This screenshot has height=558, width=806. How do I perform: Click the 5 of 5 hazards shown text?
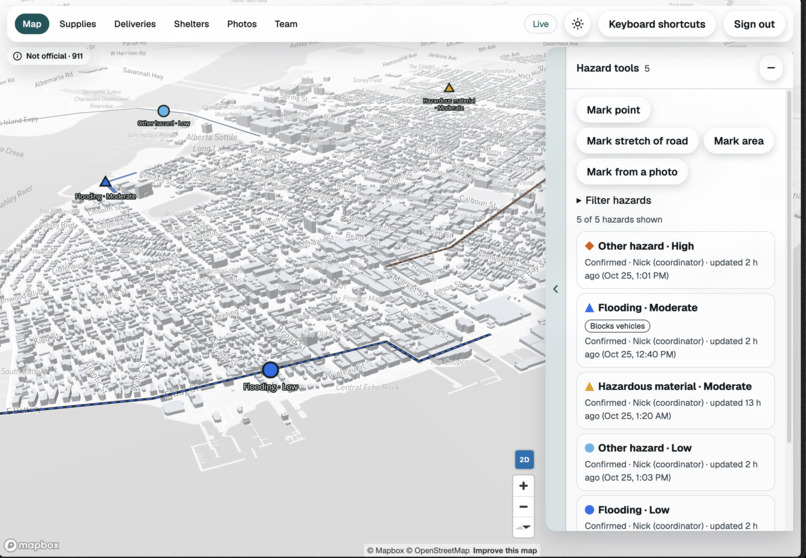coord(619,219)
